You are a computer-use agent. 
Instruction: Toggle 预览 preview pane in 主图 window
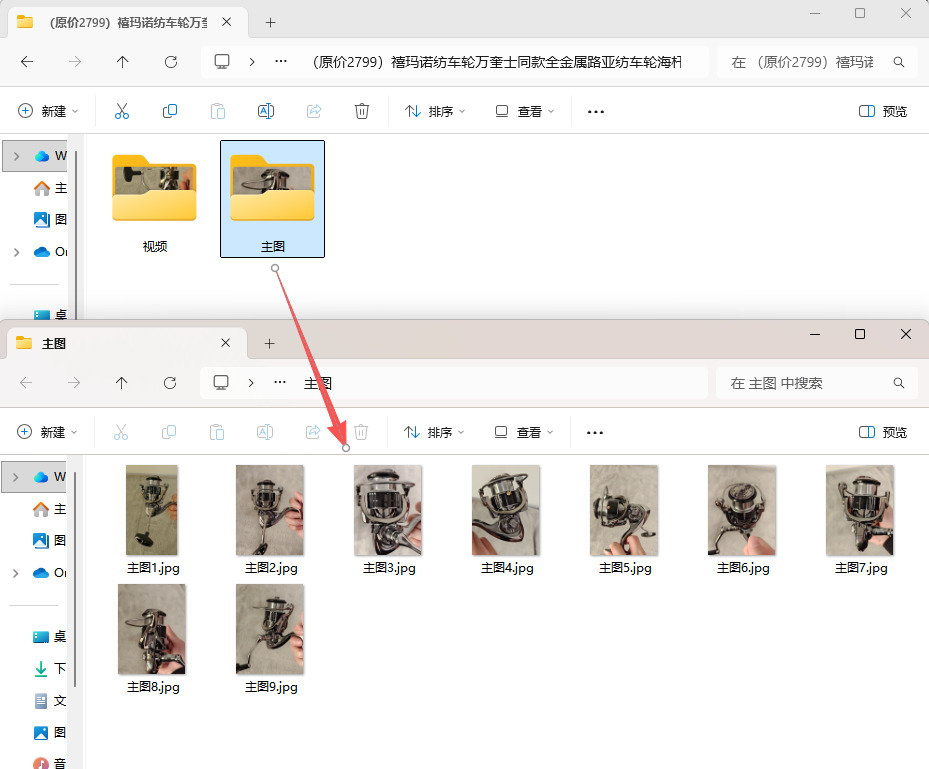pos(883,432)
